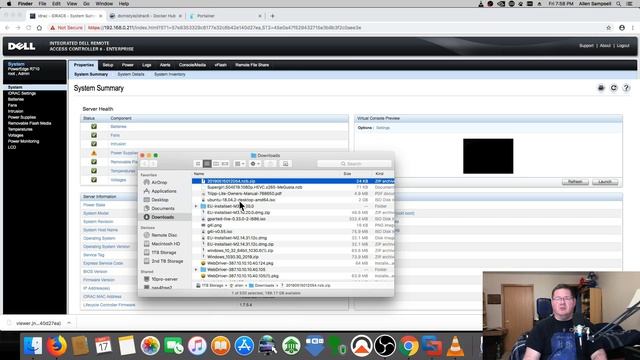Open Power Supplies in left navigation
Screen dimensions: 640x360
(x=22, y=117)
